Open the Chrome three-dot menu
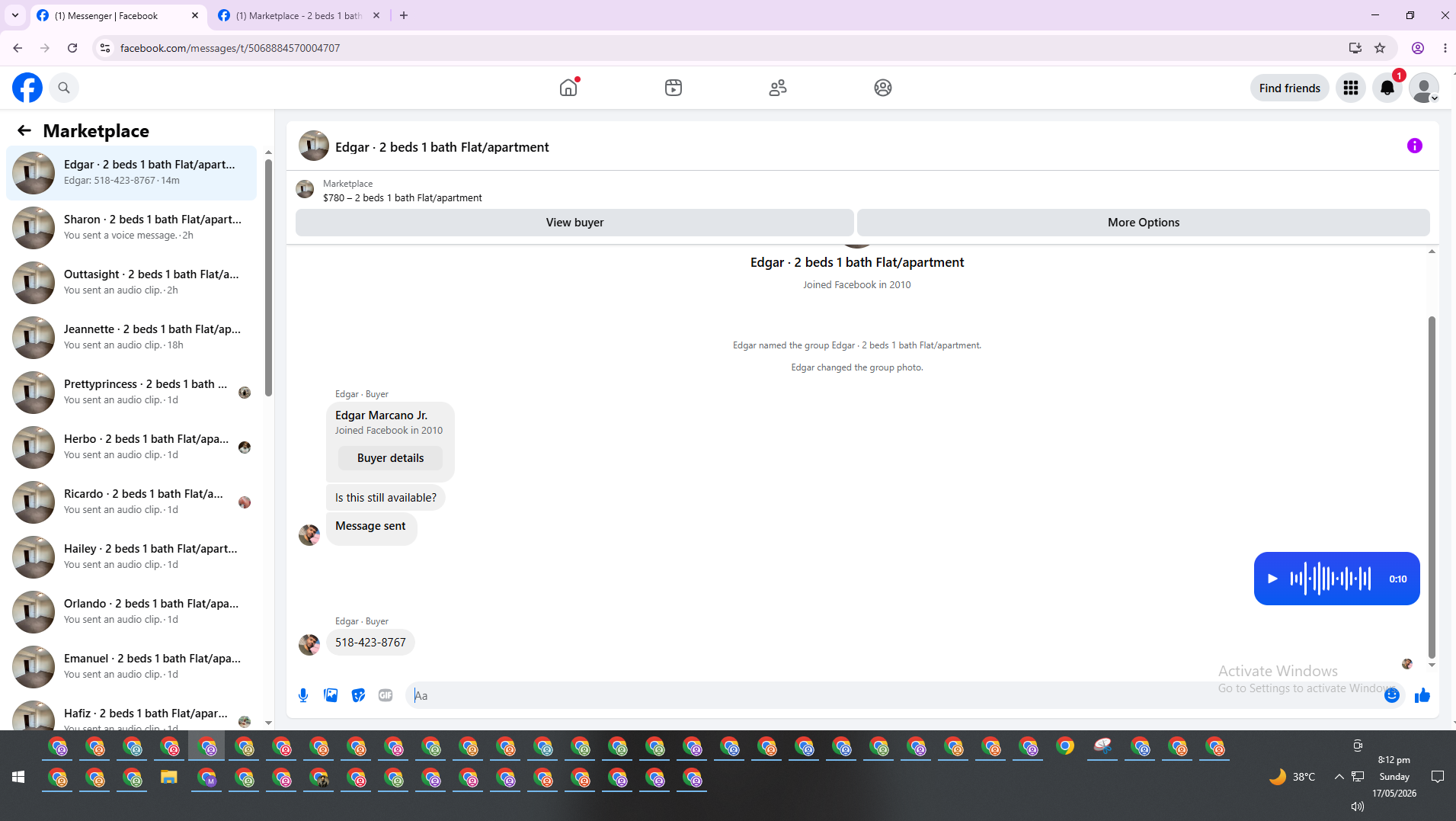This screenshot has width=1456, height=821. click(x=1445, y=48)
